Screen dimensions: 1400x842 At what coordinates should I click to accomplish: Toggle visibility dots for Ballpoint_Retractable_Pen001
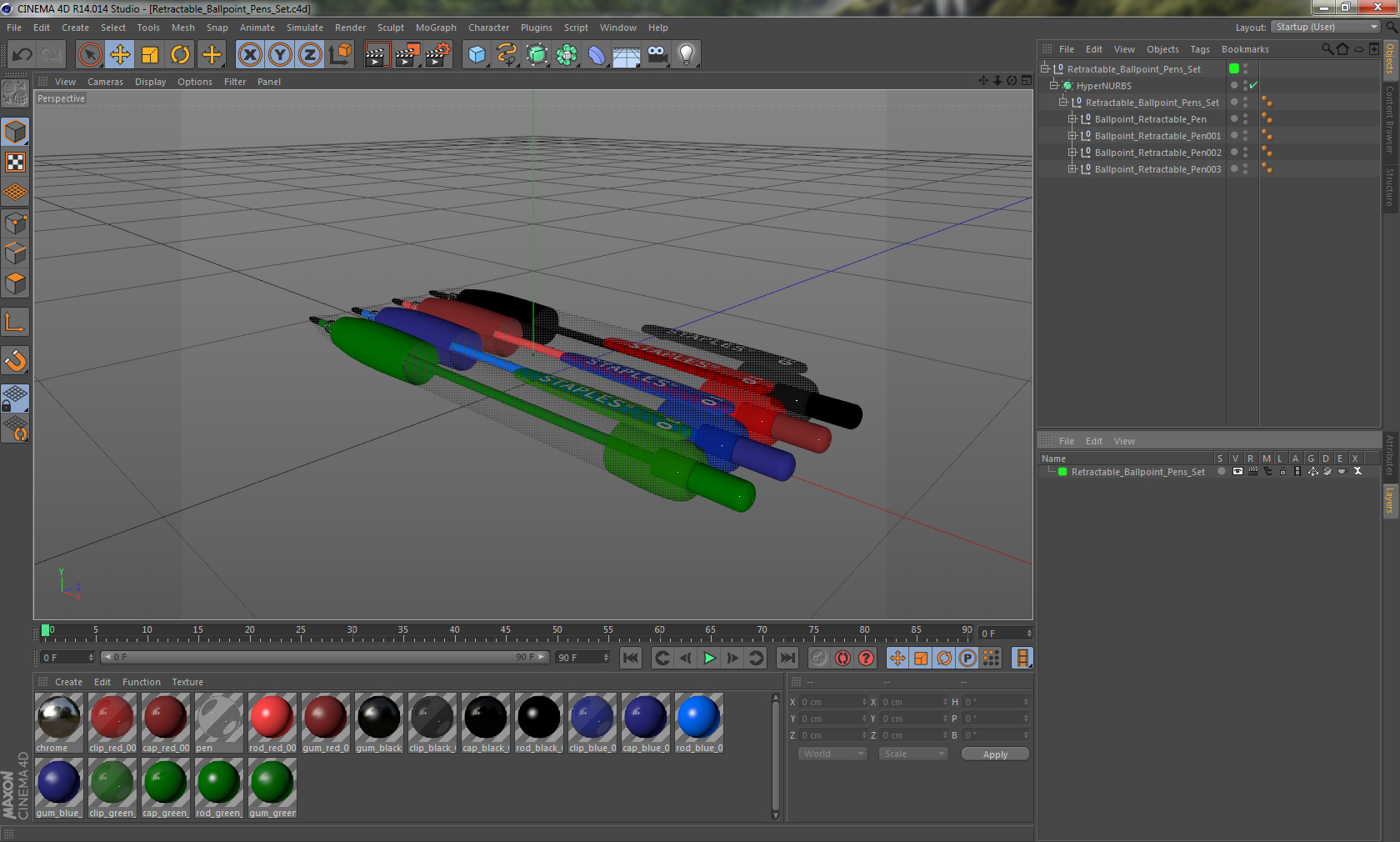click(x=1246, y=136)
